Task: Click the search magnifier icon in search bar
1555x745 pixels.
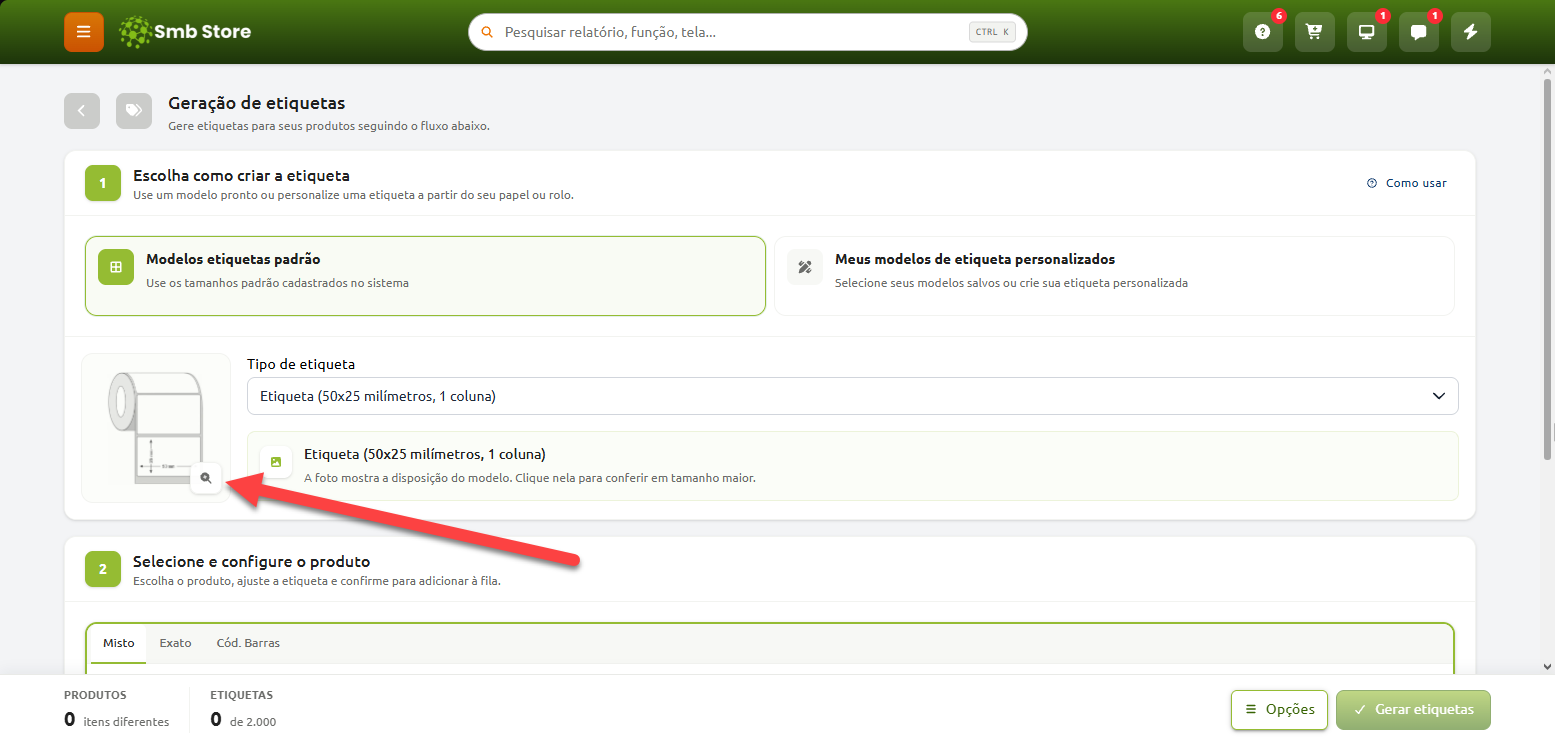Action: click(x=488, y=32)
